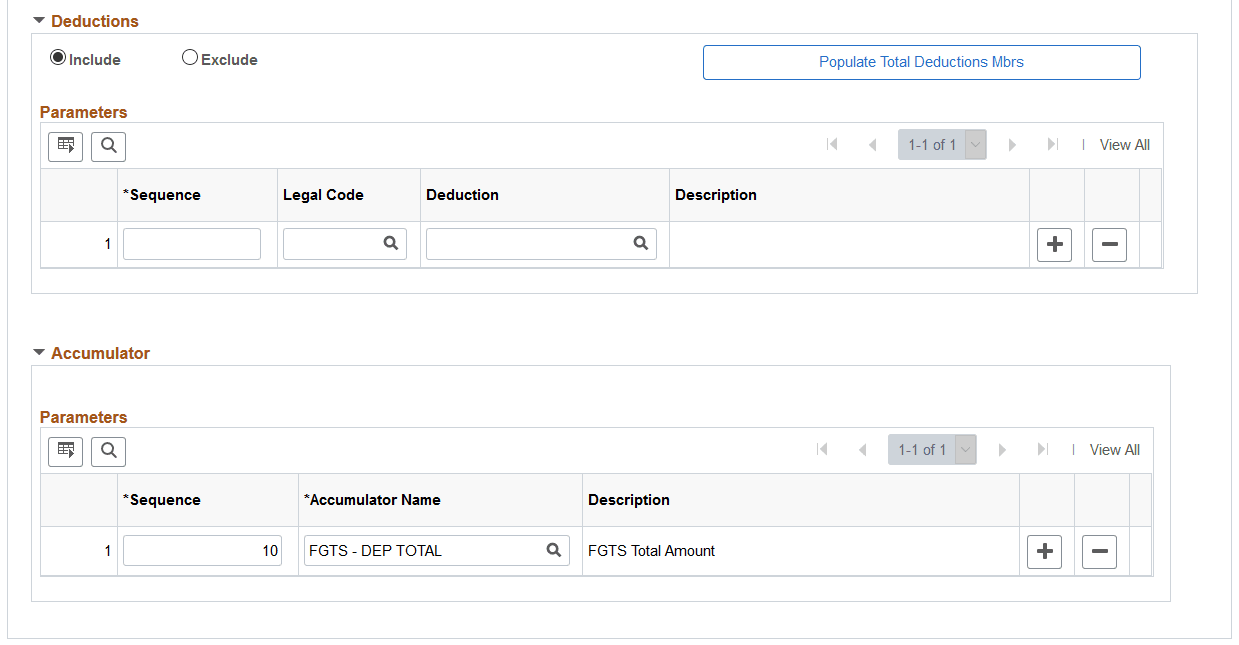
Task: Click the Deductions Sequence input field
Action: 192,244
